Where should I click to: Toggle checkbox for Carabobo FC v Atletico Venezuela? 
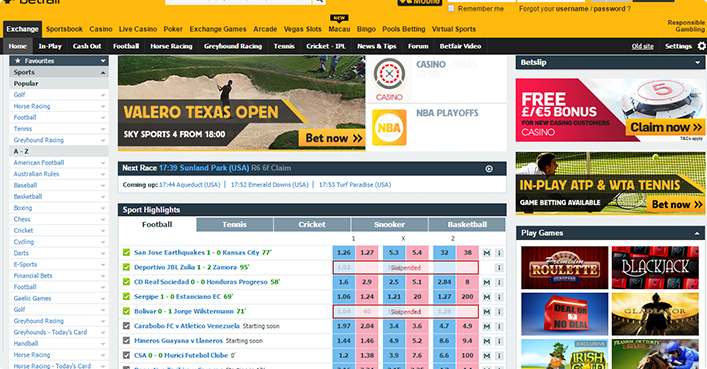click(126, 326)
